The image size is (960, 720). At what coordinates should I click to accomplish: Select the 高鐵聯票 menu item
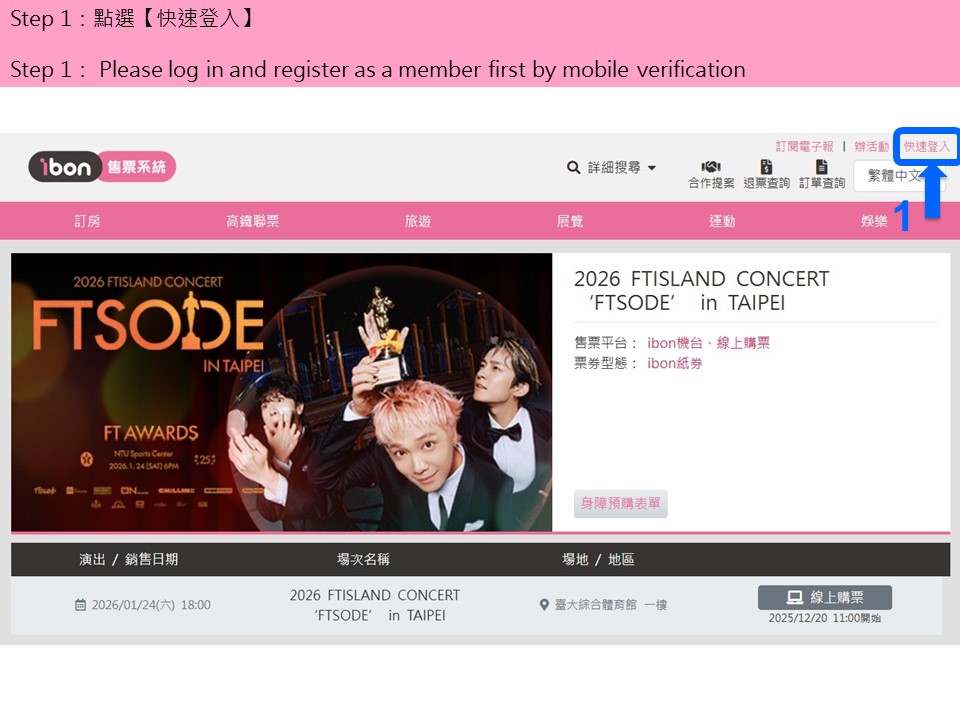[252, 221]
